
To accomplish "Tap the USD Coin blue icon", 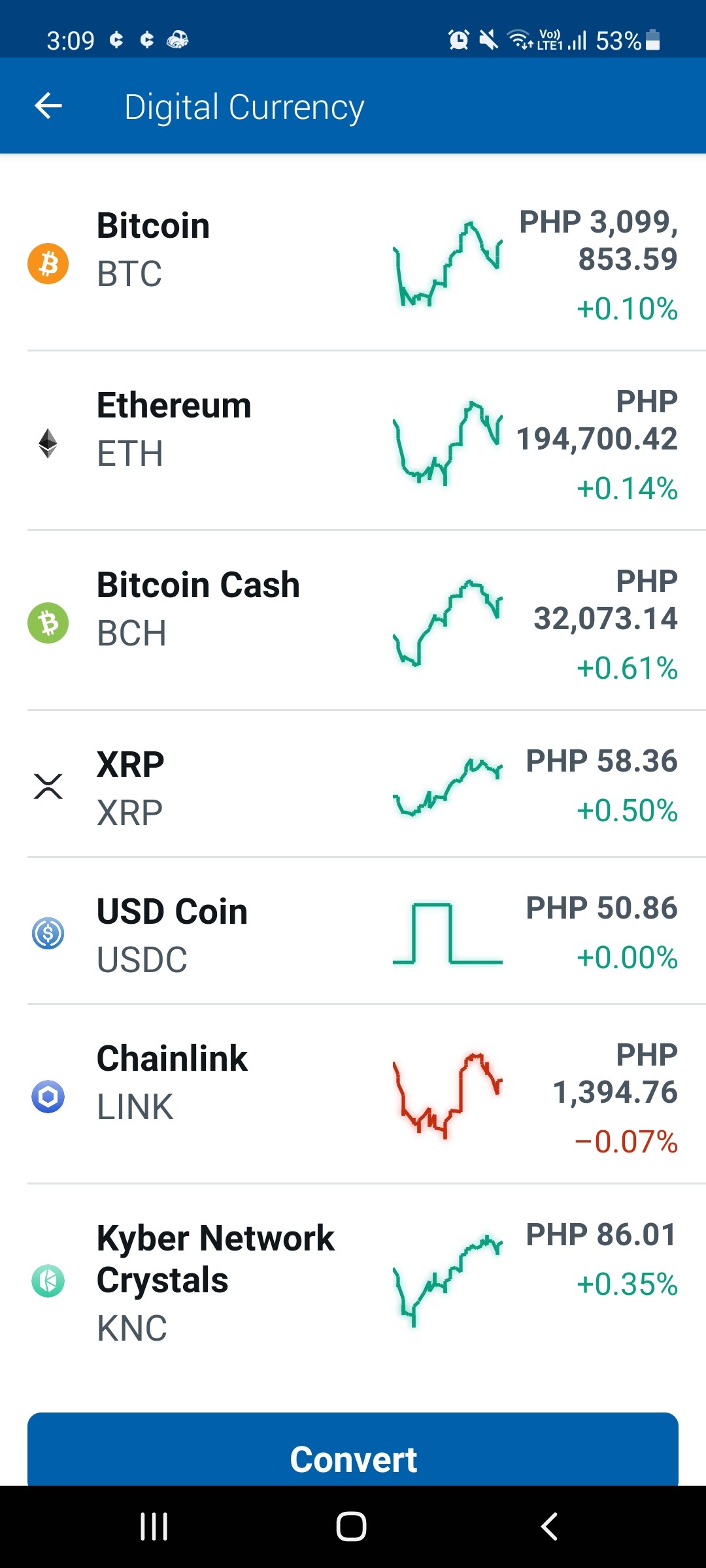I will coord(48,933).
